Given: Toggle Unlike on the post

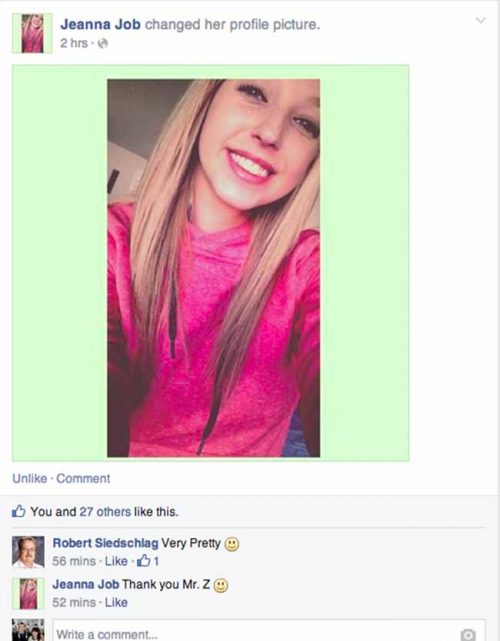Looking at the screenshot, I should click(29, 478).
